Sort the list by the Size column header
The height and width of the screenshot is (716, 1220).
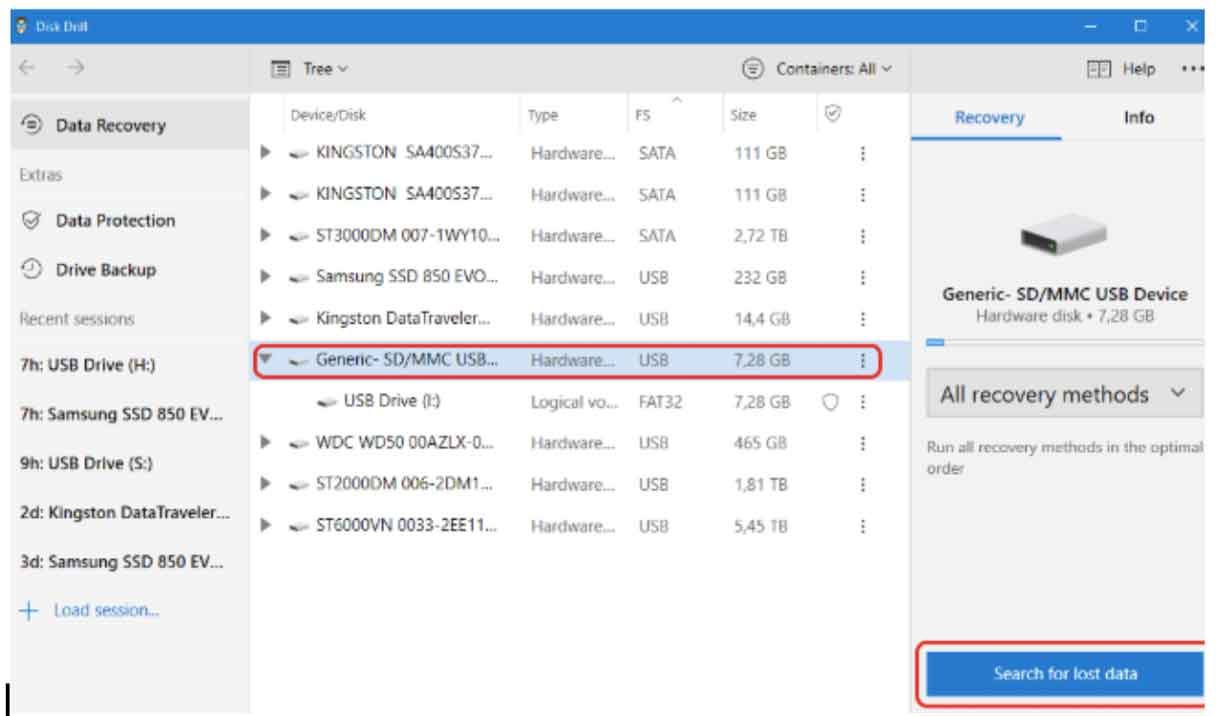click(743, 115)
